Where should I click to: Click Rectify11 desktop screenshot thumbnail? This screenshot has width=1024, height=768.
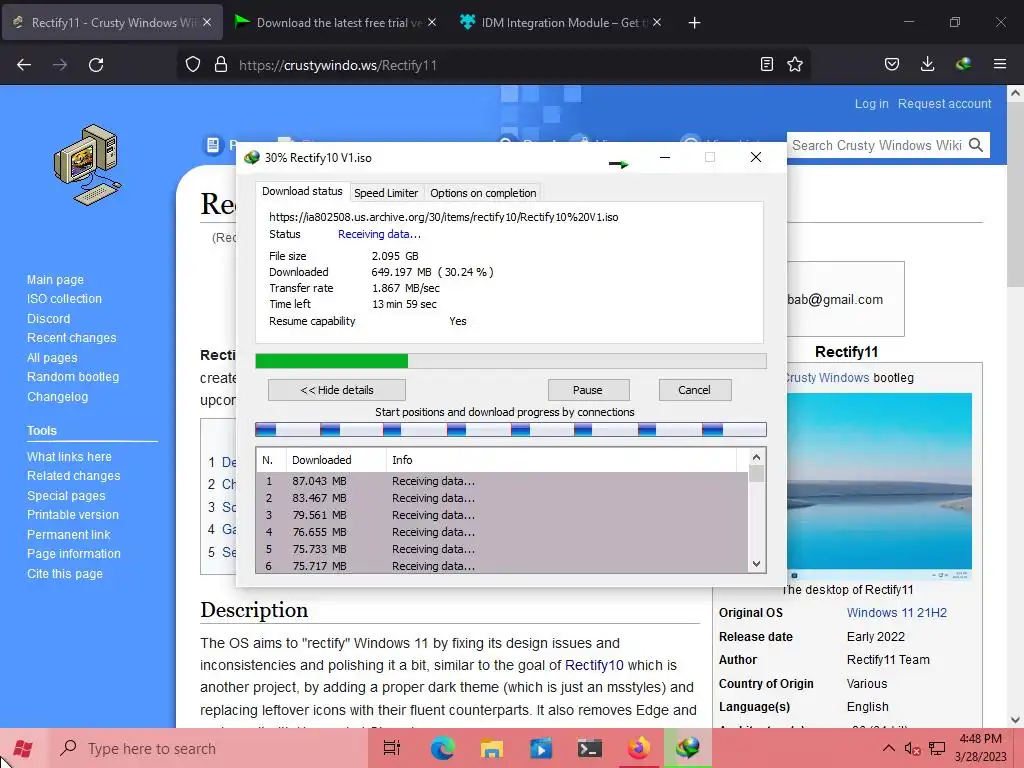879,486
